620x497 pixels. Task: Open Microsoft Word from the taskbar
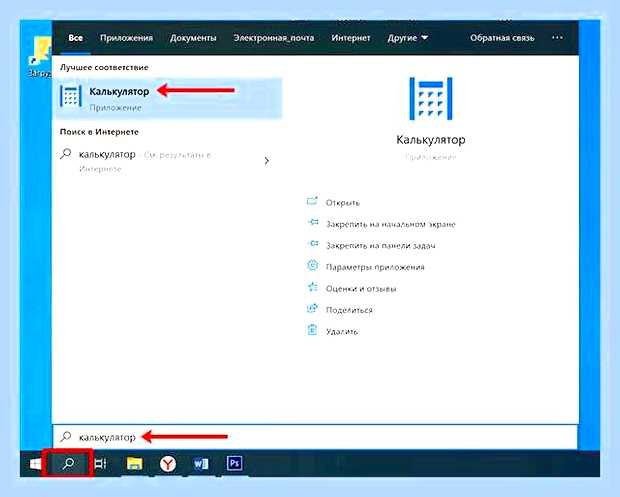pos(201,463)
